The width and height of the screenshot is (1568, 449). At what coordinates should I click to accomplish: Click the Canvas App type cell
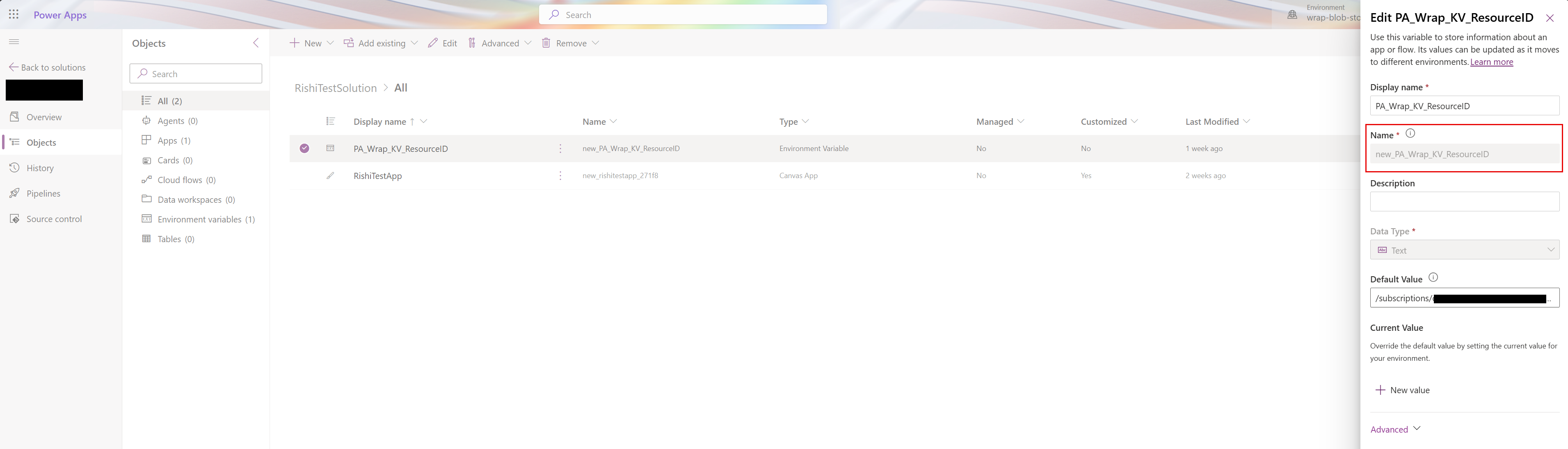pos(799,176)
